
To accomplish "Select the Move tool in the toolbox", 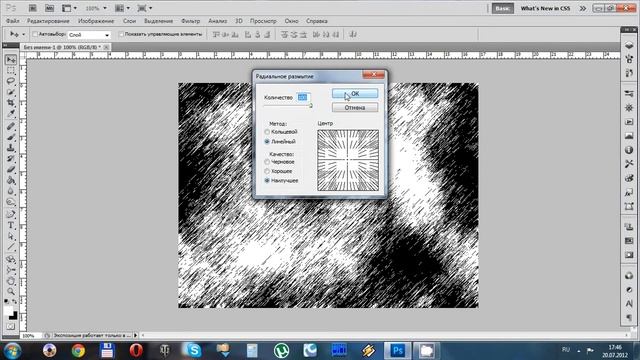I will click(11, 60).
